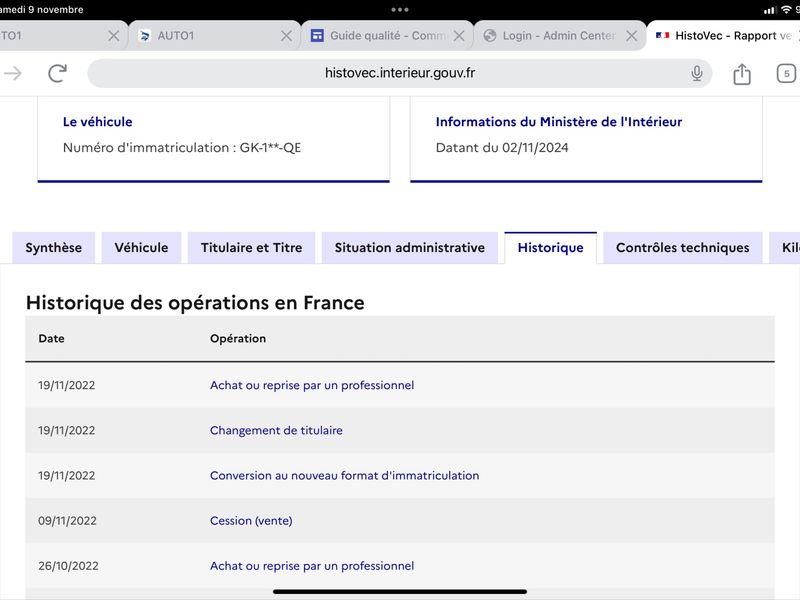Close the AUTO1 tab with favicon
The height and width of the screenshot is (600, 800).
click(286, 36)
